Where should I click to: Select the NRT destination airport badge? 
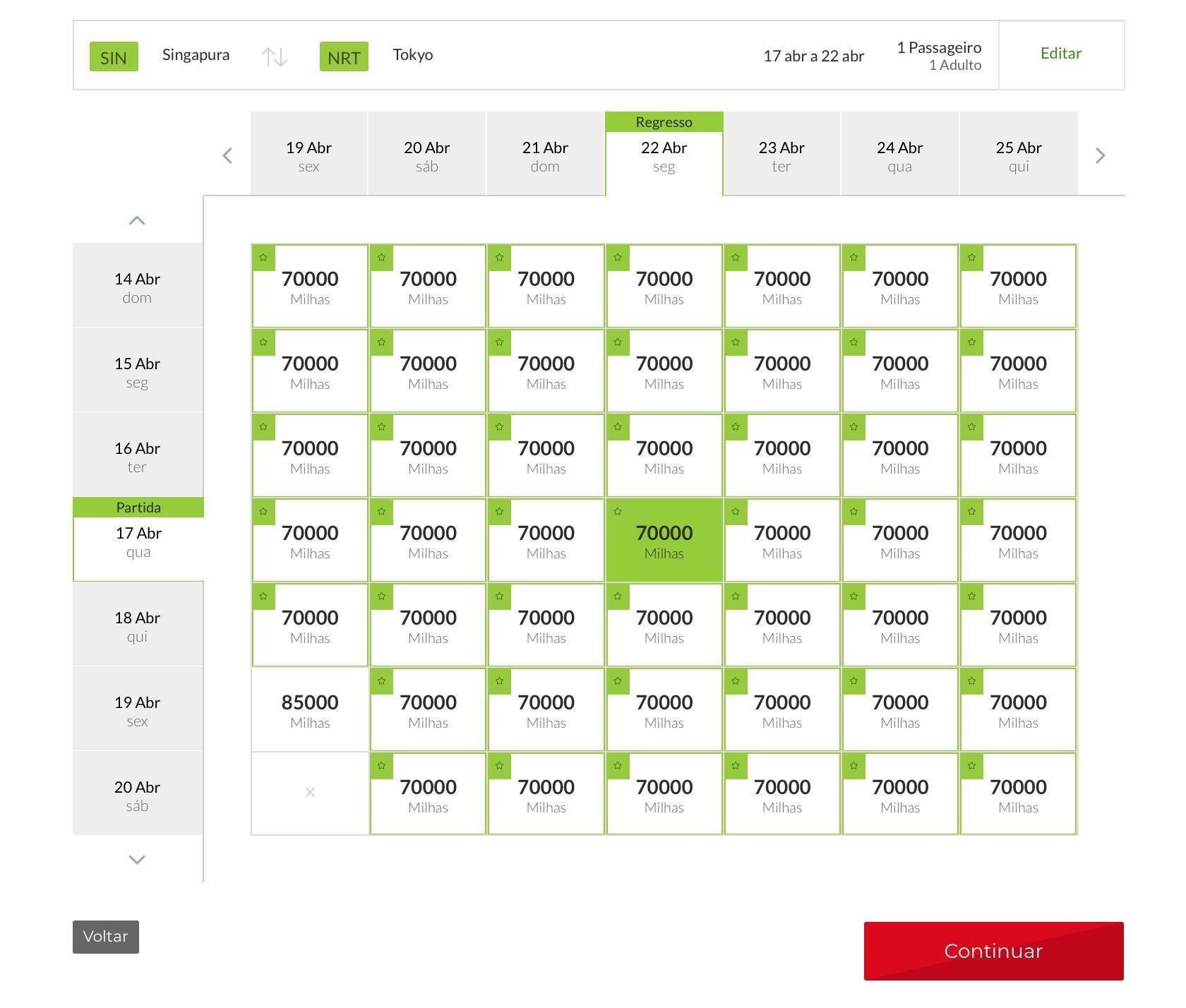point(344,56)
